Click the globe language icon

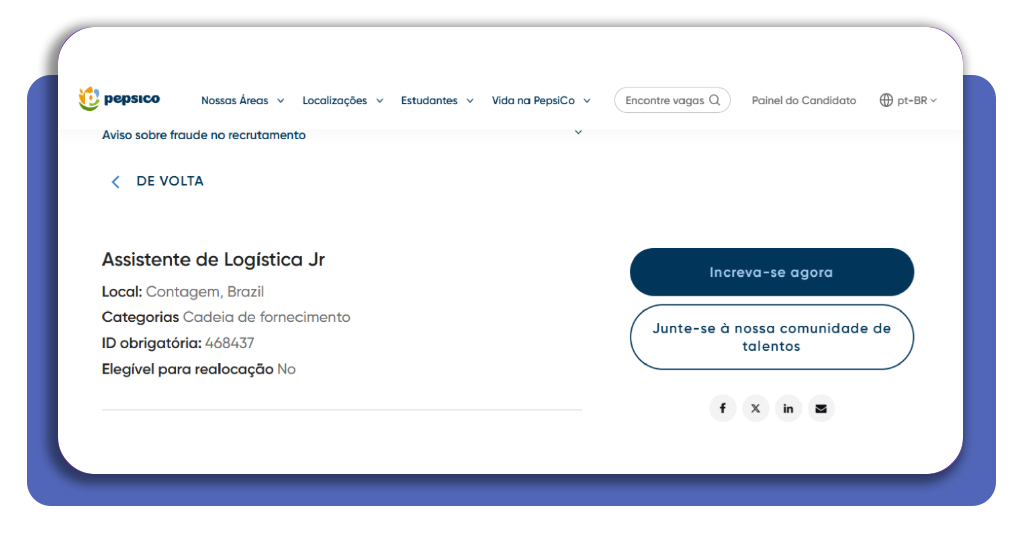click(886, 100)
